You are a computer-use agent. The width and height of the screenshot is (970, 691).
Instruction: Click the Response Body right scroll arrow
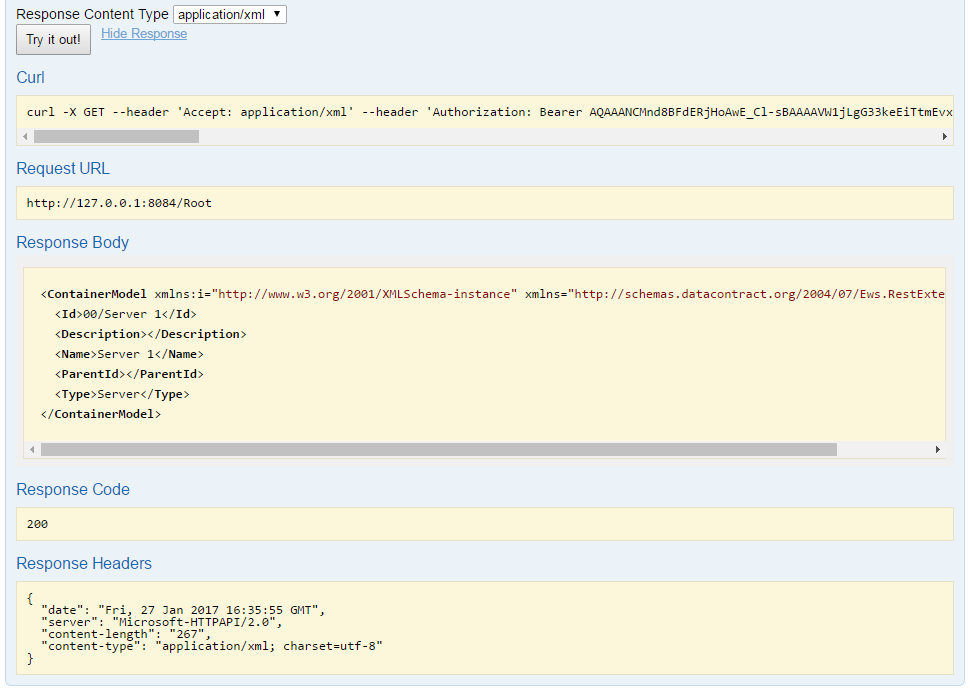[x=938, y=450]
